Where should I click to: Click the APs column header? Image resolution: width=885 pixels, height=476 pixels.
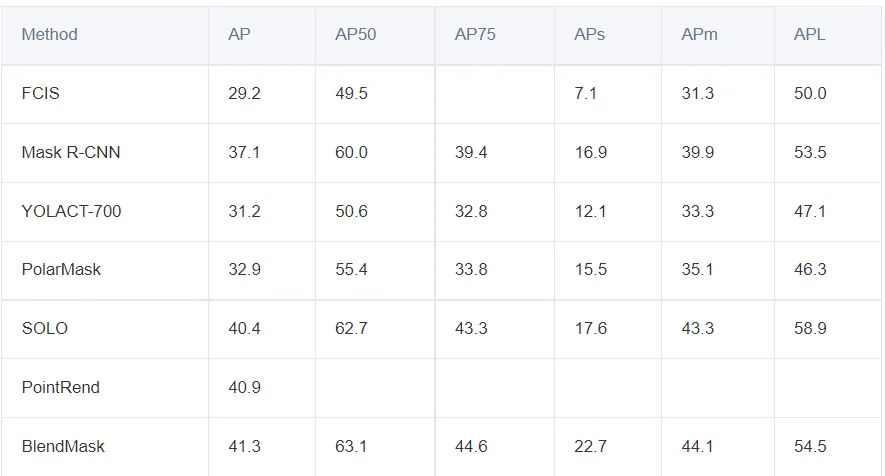click(x=589, y=35)
